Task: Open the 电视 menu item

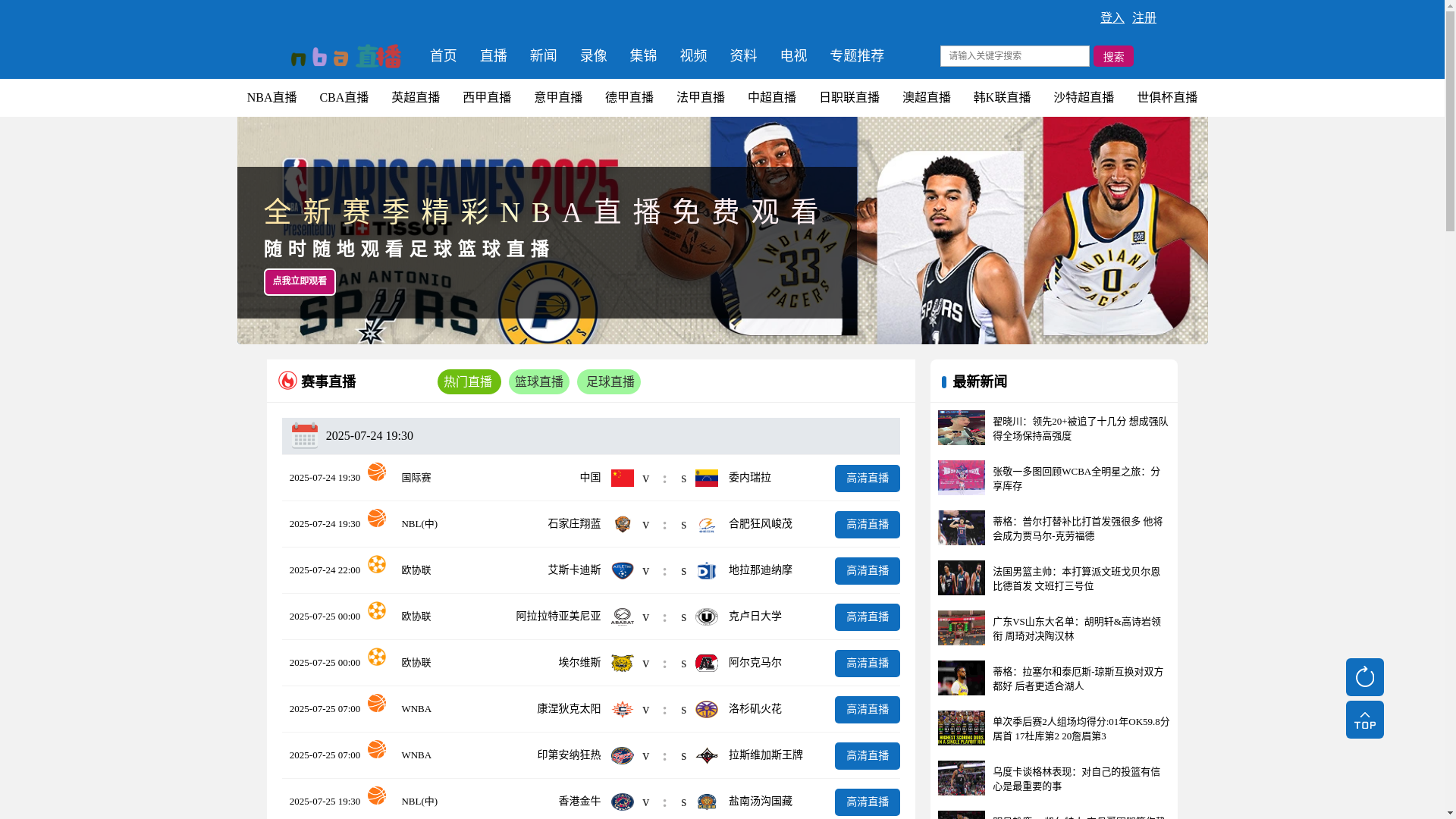Action: 794,55
